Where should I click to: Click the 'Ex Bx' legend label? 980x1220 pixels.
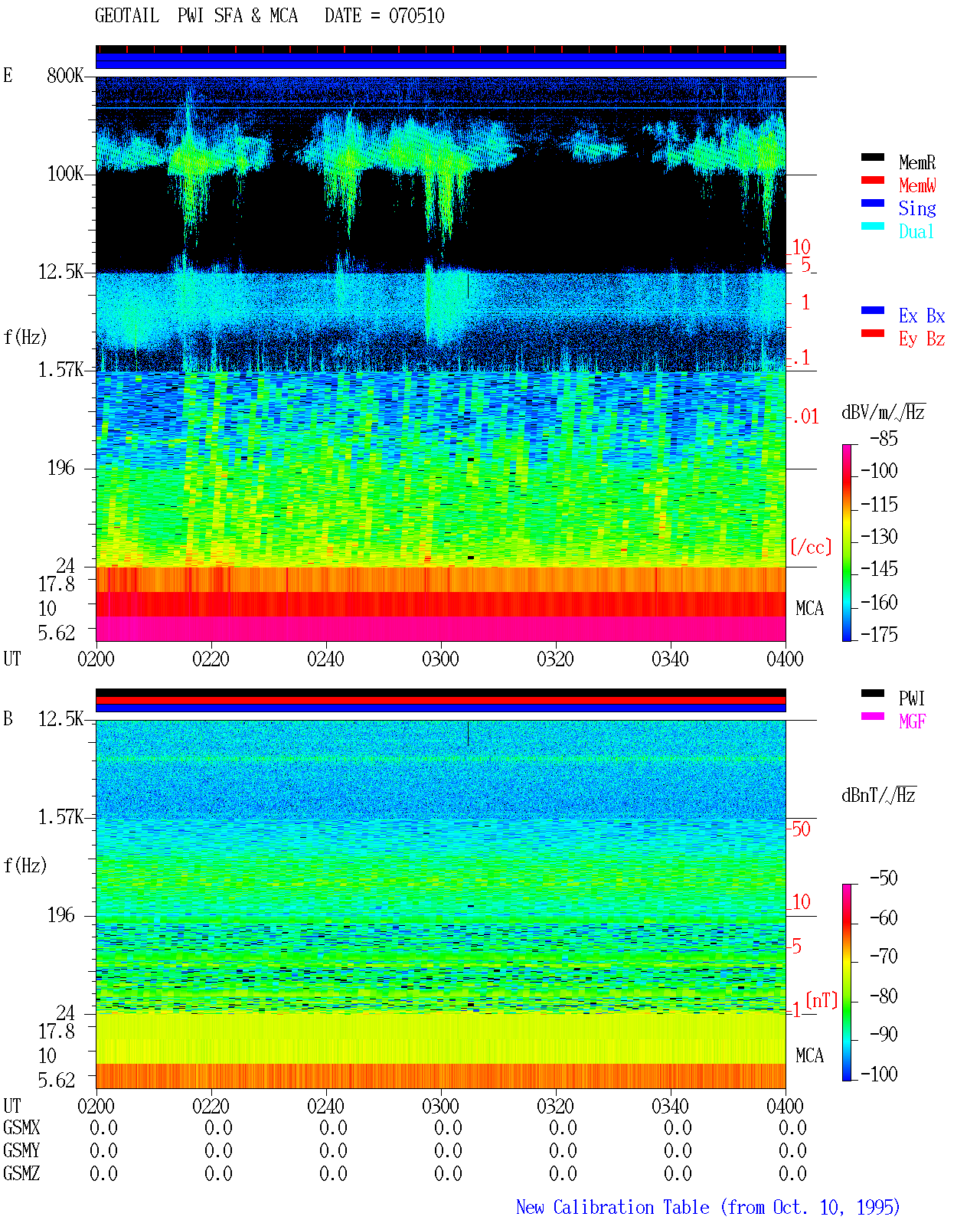922,316
